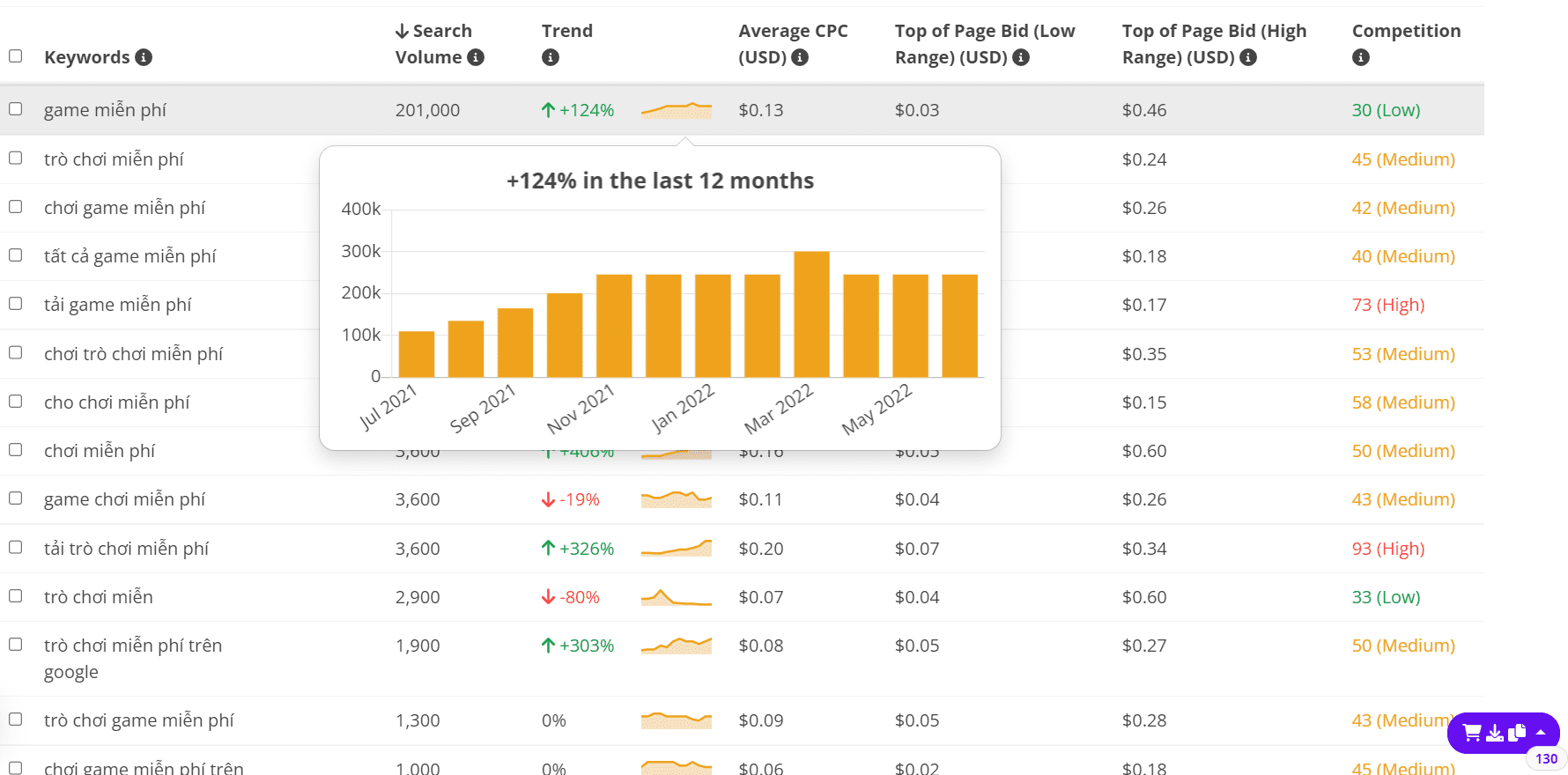Click the copy icon in purple widget
The width and height of the screenshot is (1568, 775).
[x=1517, y=733]
